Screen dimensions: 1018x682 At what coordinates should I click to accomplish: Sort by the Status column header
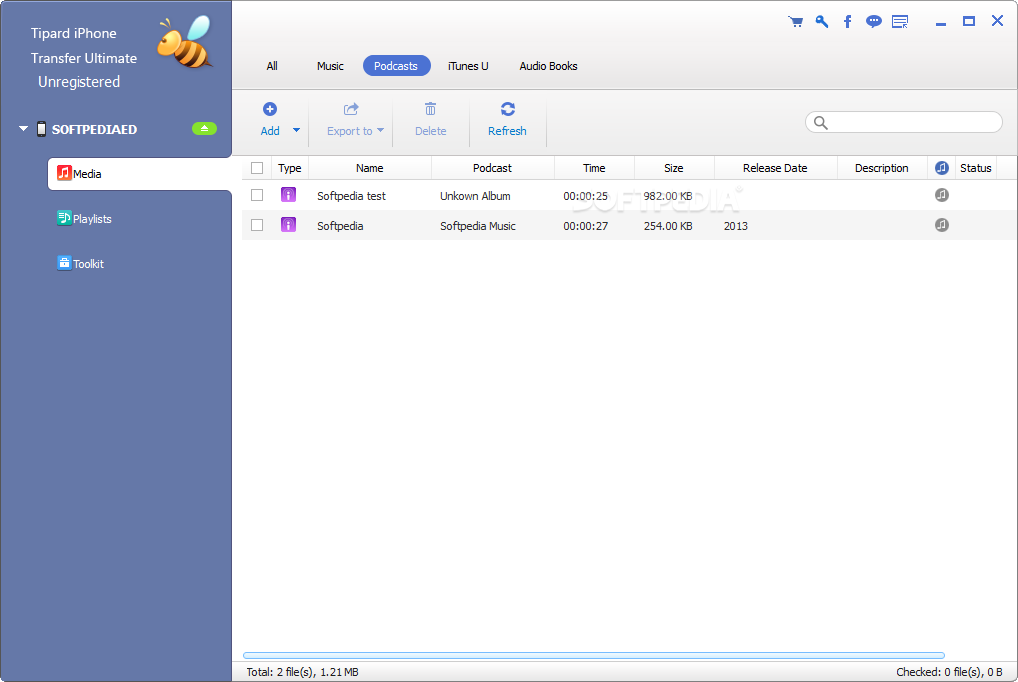pos(976,168)
